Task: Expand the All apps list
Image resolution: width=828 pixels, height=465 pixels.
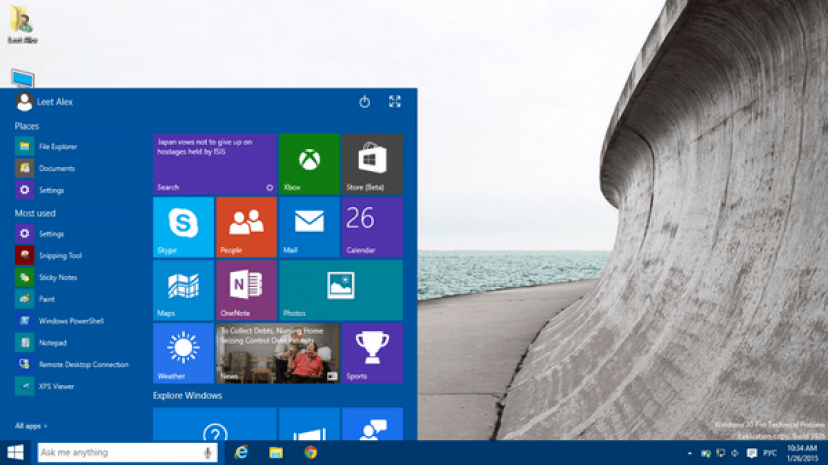Action: pos(30,426)
